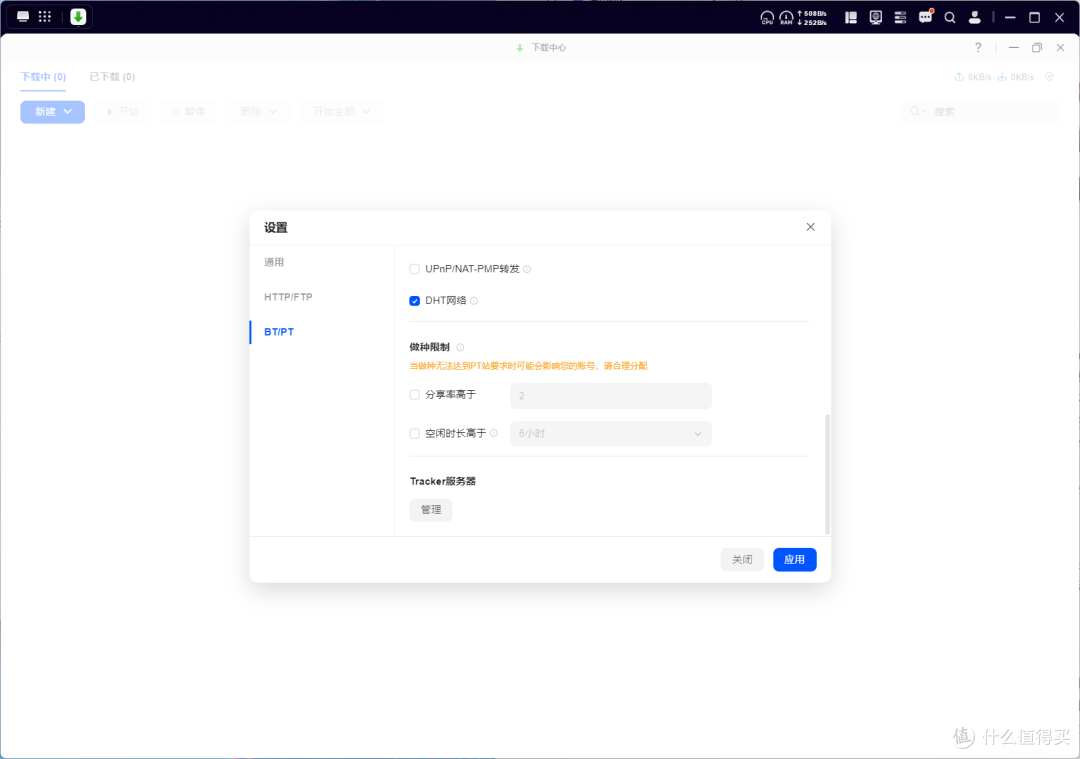Open the message notifications icon
The height and width of the screenshot is (759, 1080).
(925, 17)
